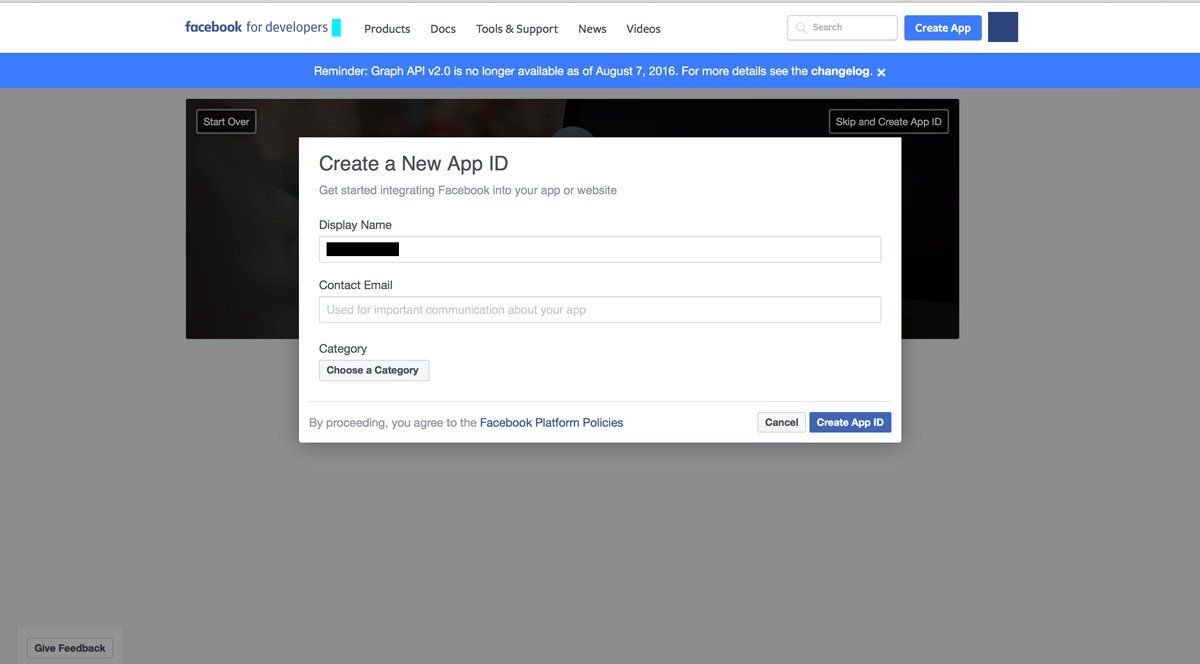Click the Create App header button

coord(943,28)
